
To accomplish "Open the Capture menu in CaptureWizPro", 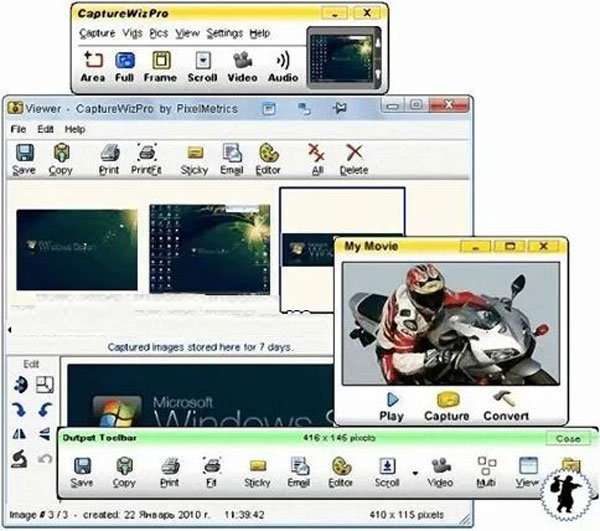I will (97, 33).
